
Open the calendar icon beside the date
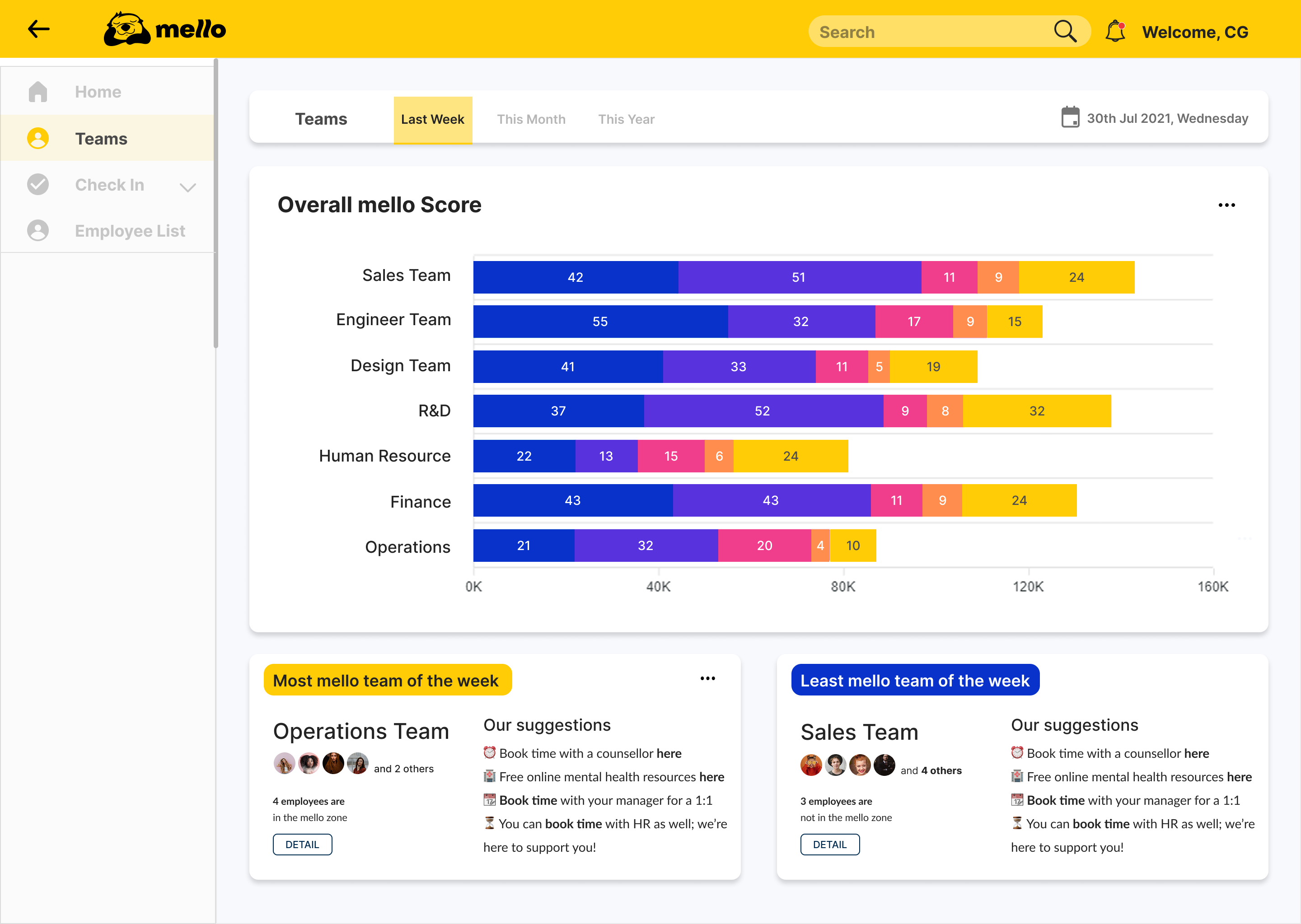click(x=1070, y=117)
